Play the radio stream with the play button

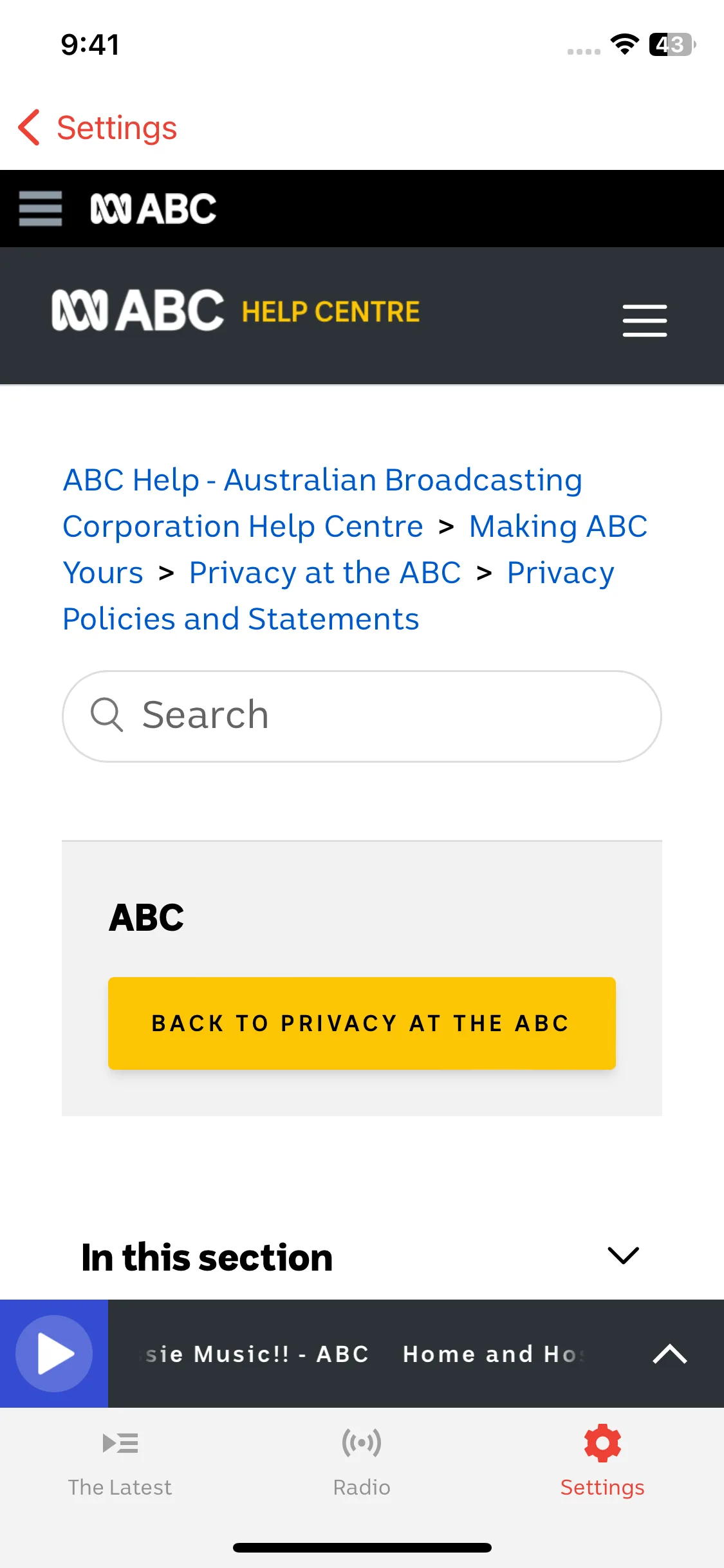tap(54, 1353)
